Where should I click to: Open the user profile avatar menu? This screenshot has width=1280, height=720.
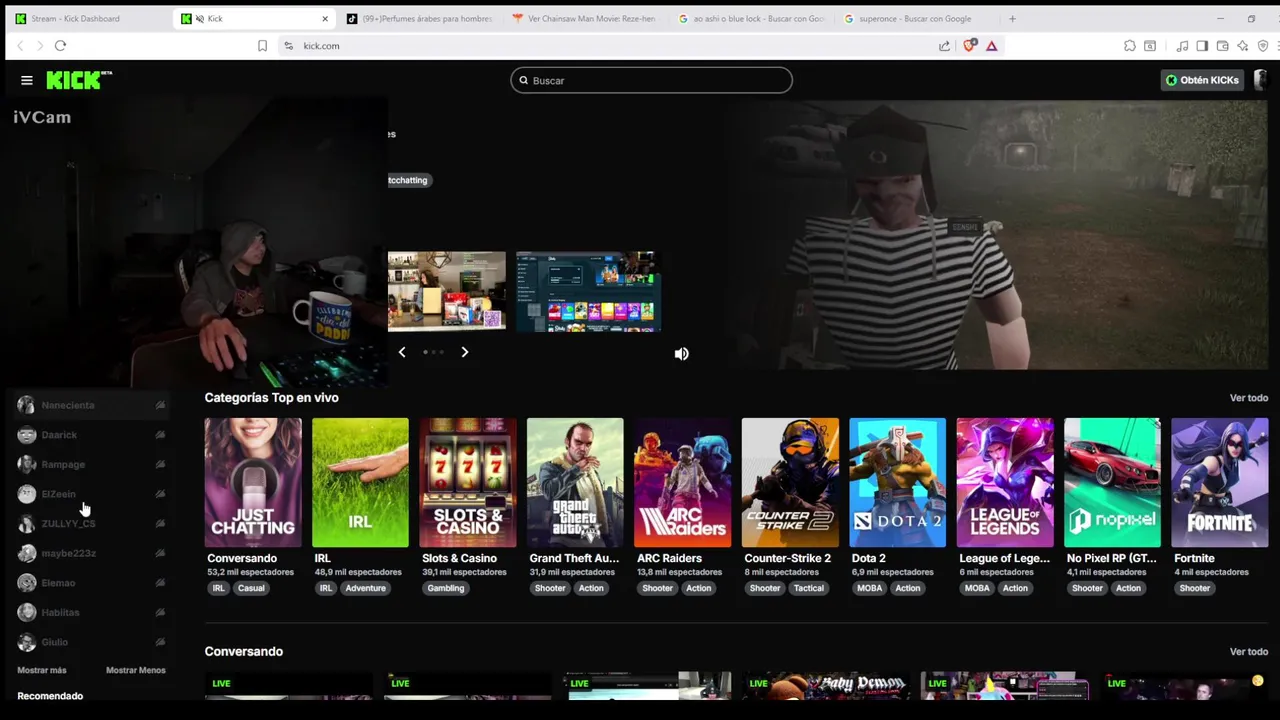click(1260, 80)
